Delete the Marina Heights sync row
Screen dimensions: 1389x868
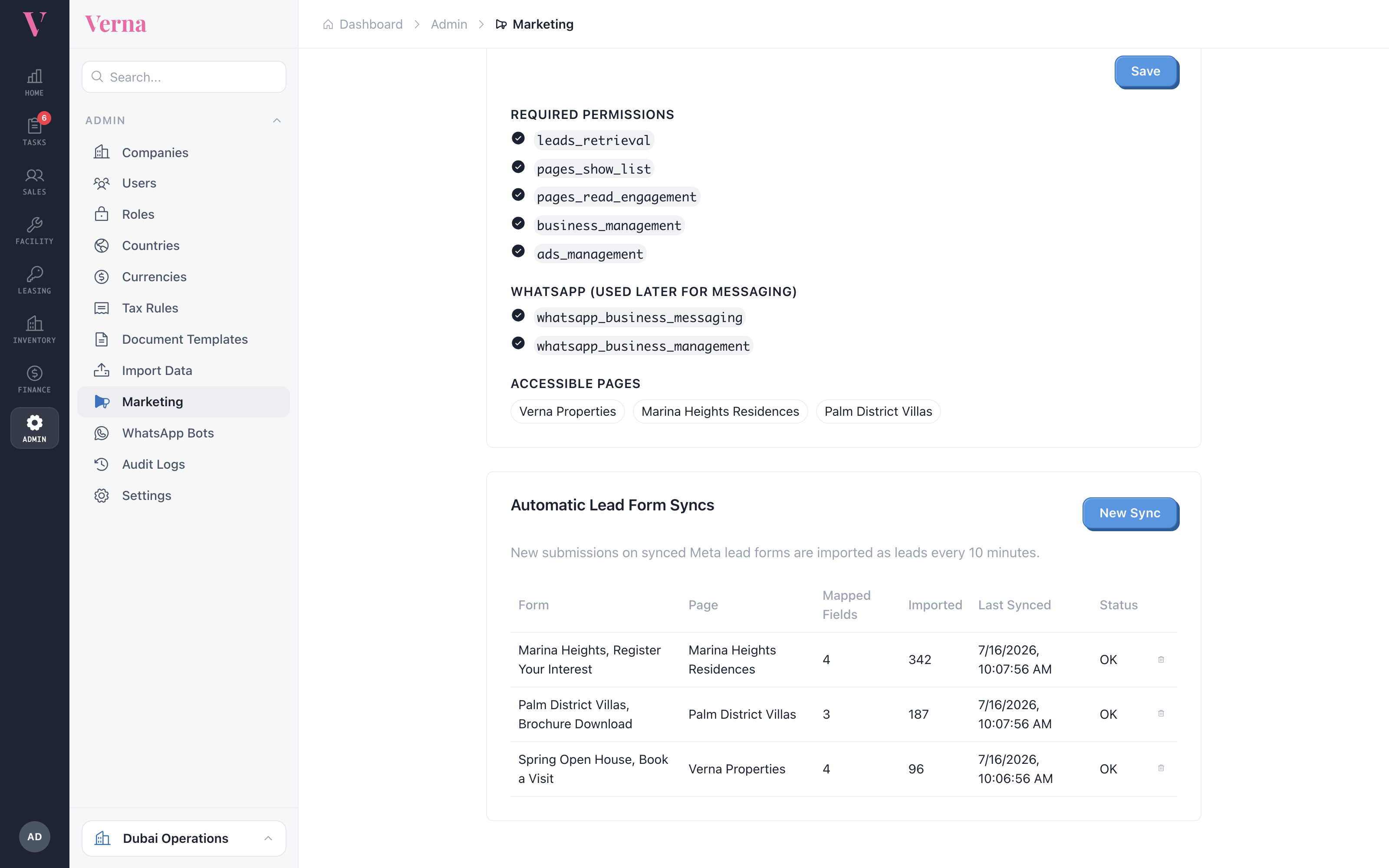1161,660
